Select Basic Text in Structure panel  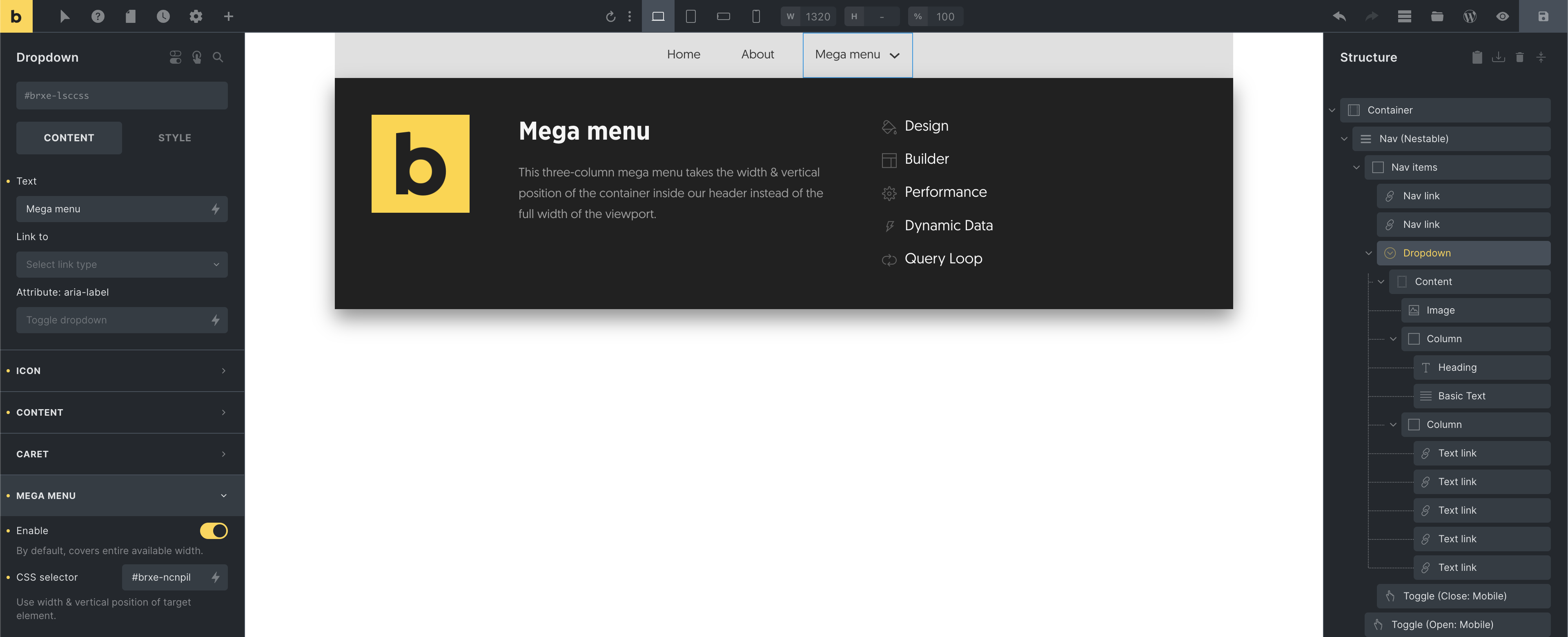coord(1461,396)
